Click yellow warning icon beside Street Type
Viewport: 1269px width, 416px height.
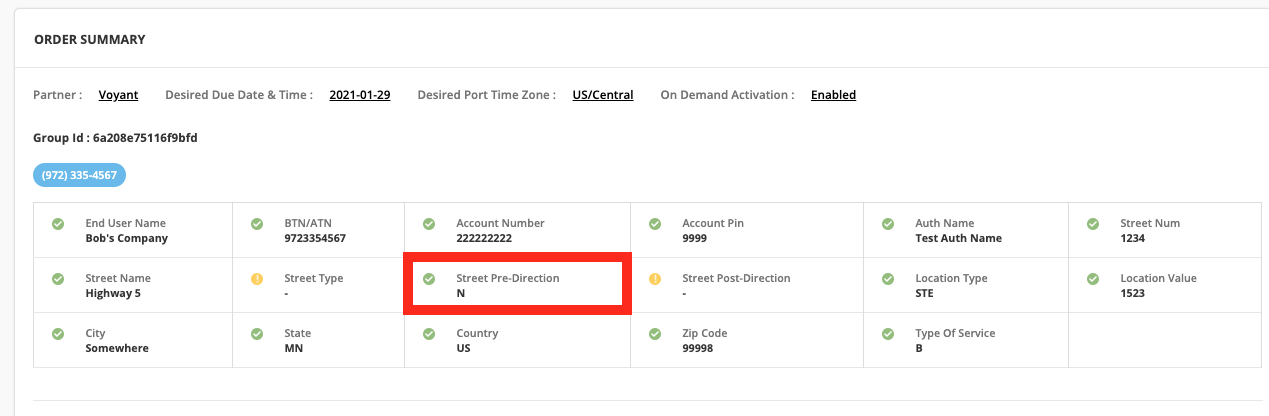257,279
